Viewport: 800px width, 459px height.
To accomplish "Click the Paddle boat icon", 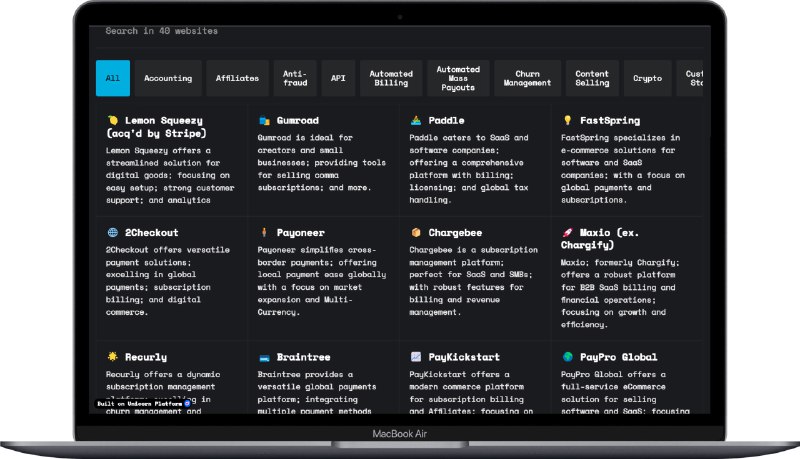I will pos(416,120).
